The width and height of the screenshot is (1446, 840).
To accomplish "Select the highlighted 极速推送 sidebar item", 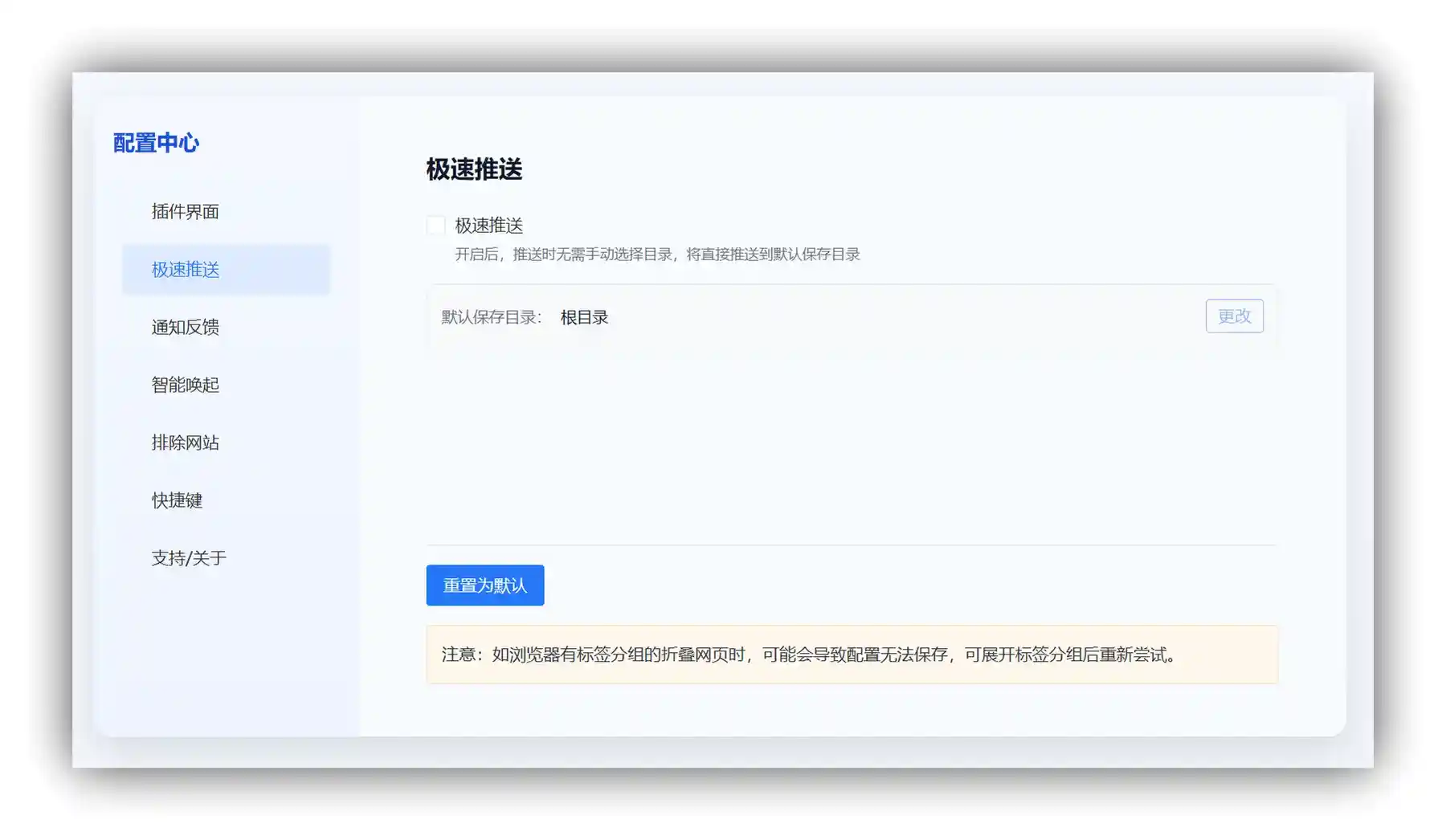I will click(185, 269).
